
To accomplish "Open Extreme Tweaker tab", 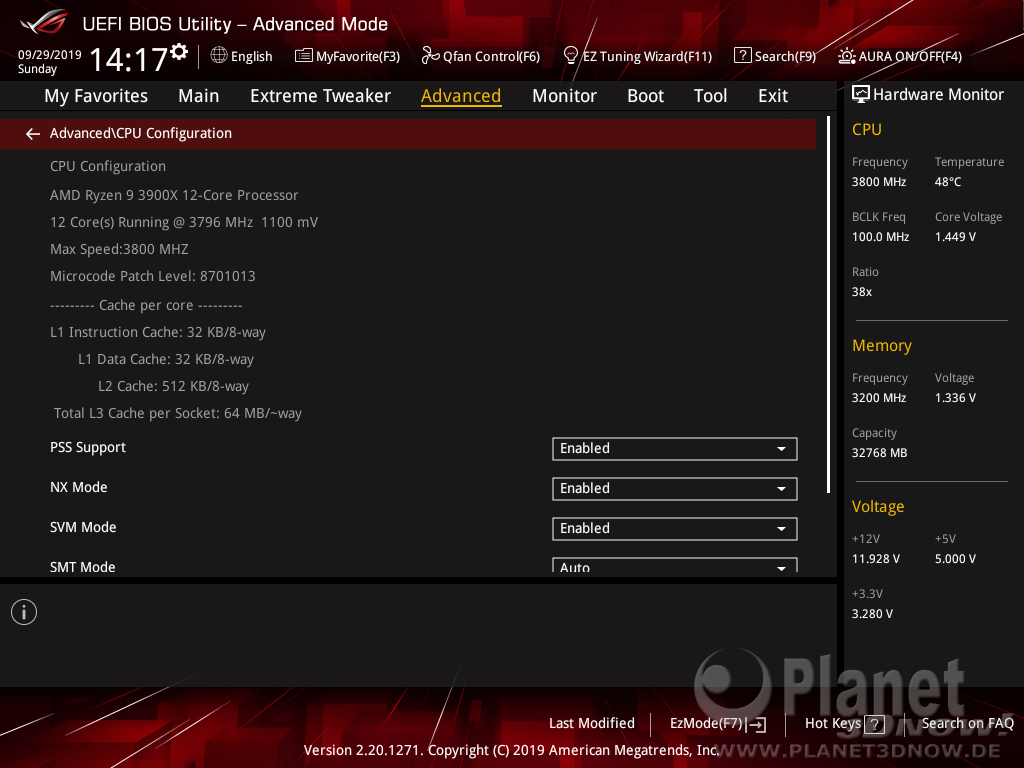I will 320,96.
